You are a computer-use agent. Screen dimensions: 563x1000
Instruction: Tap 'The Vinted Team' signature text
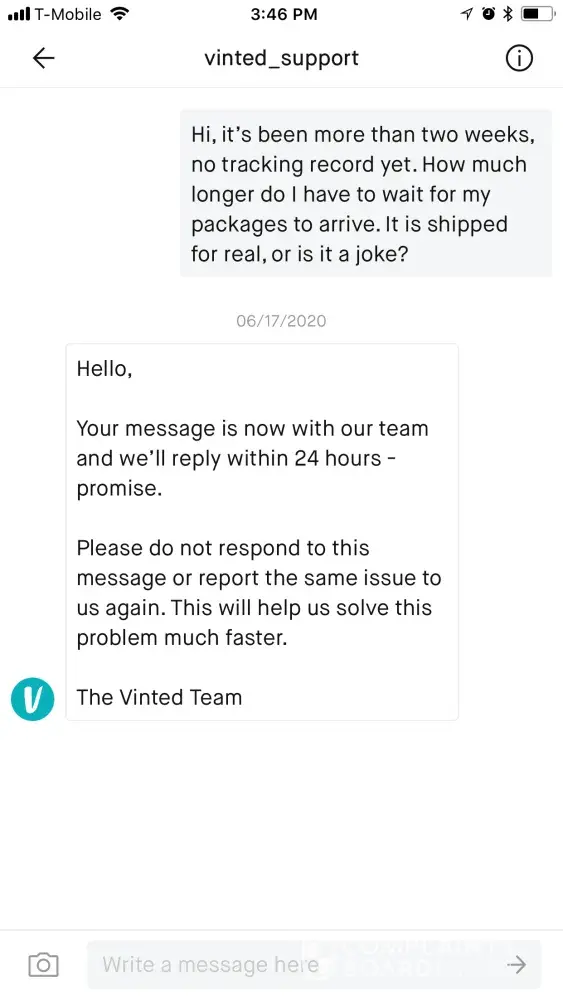point(159,697)
